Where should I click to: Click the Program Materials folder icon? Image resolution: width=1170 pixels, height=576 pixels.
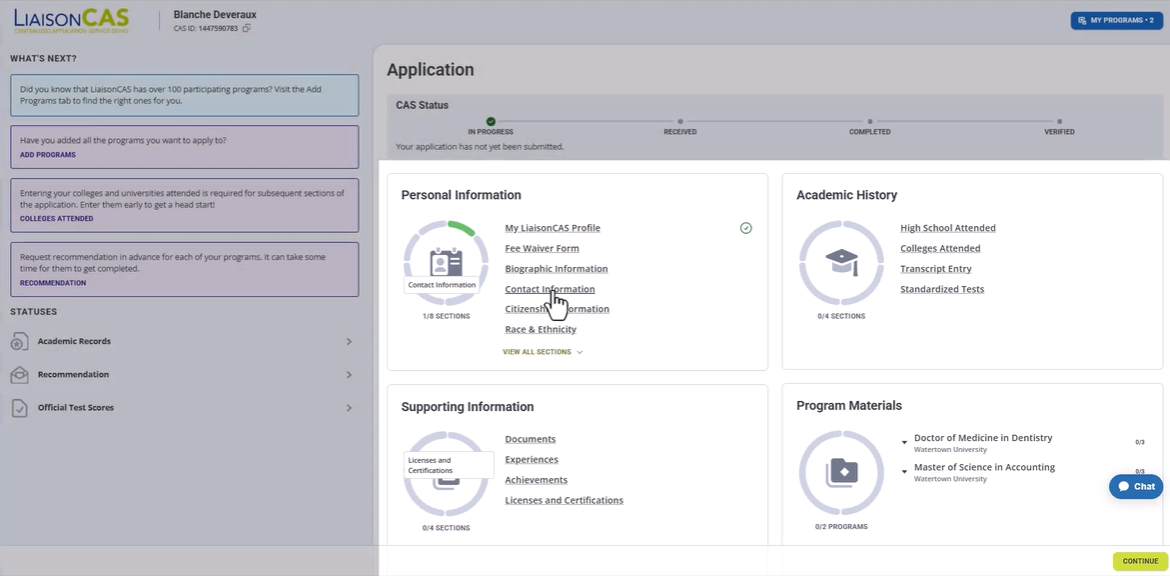click(841, 473)
